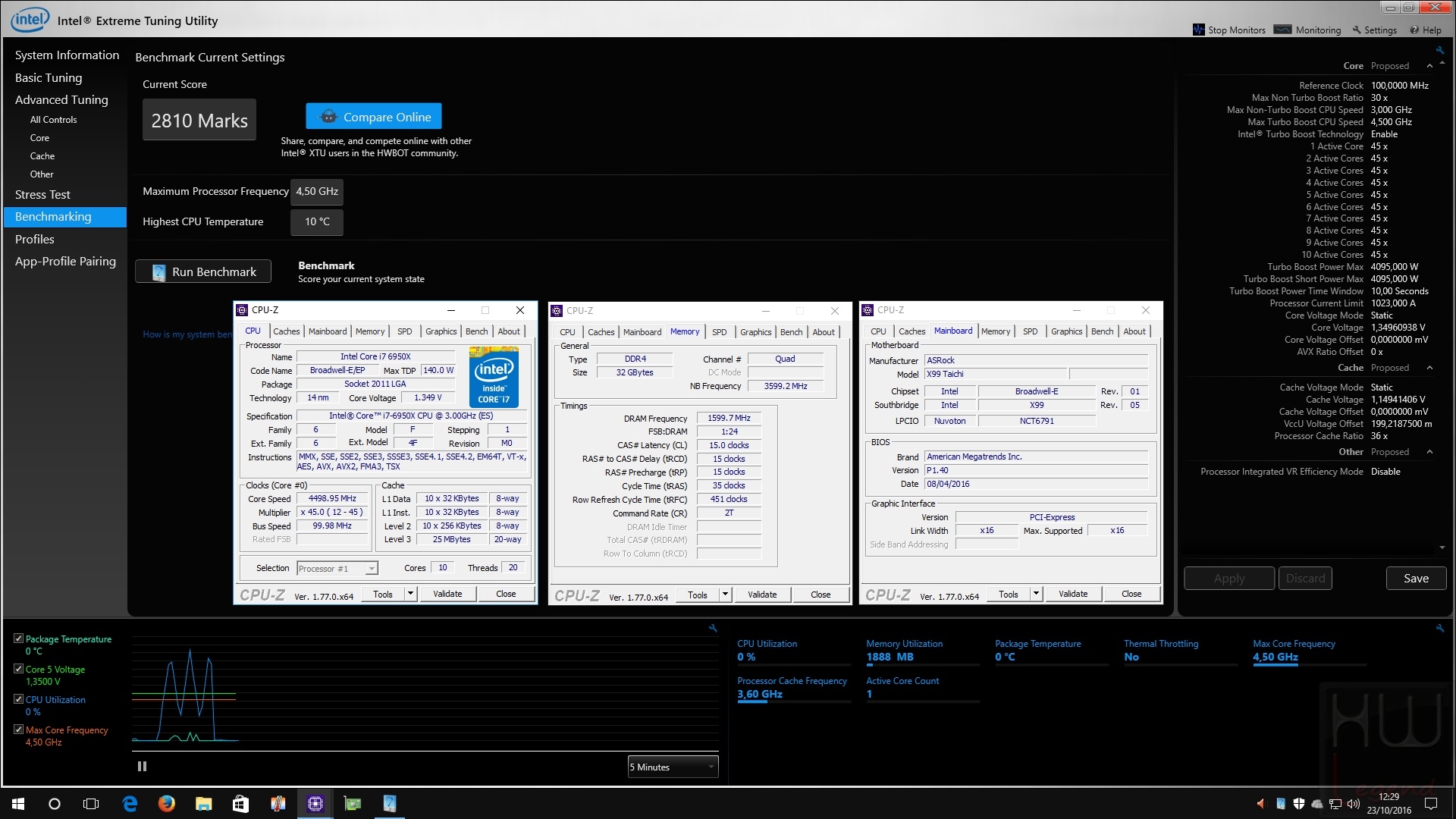The image size is (1456, 819).
Task: Open the Windows Start menu
Action: coord(18,804)
